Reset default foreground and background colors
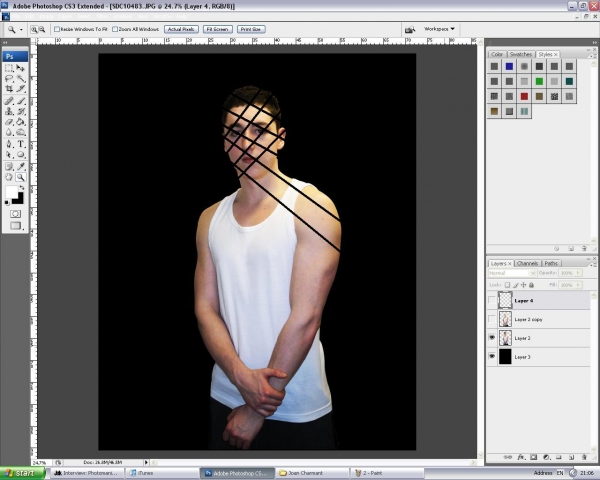The image size is (600, 480). point(7,202)
